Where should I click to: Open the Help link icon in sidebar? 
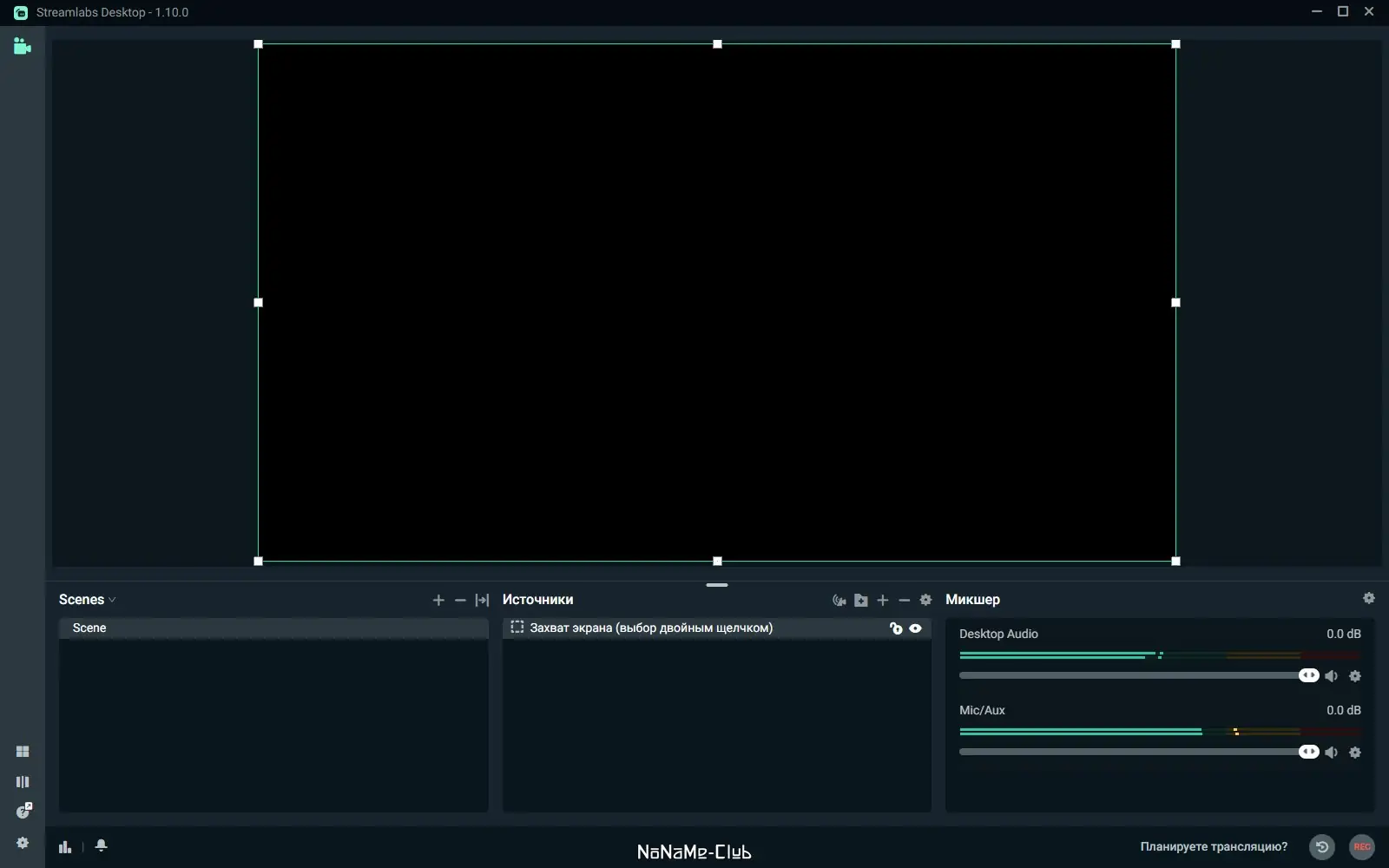coord(24,811)
